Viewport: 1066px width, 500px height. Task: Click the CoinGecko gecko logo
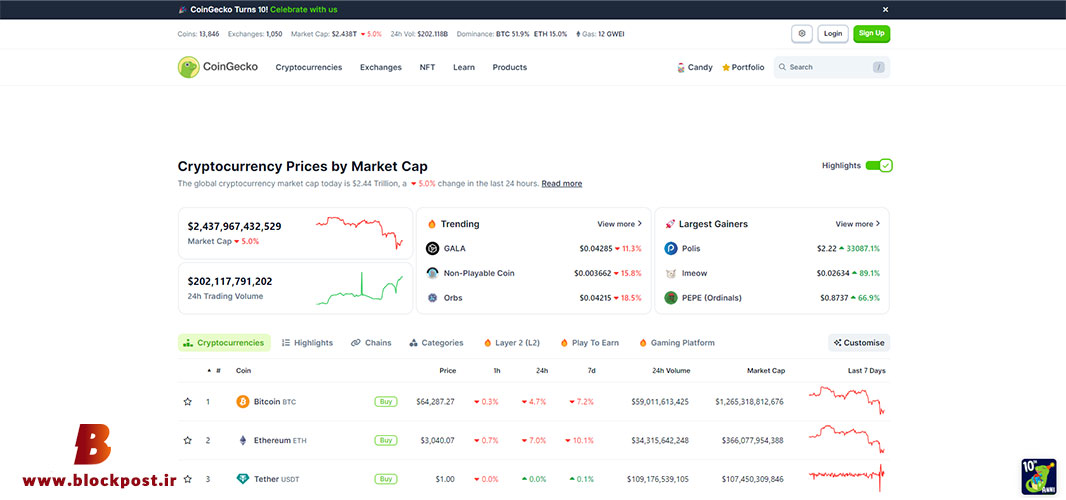188,67
